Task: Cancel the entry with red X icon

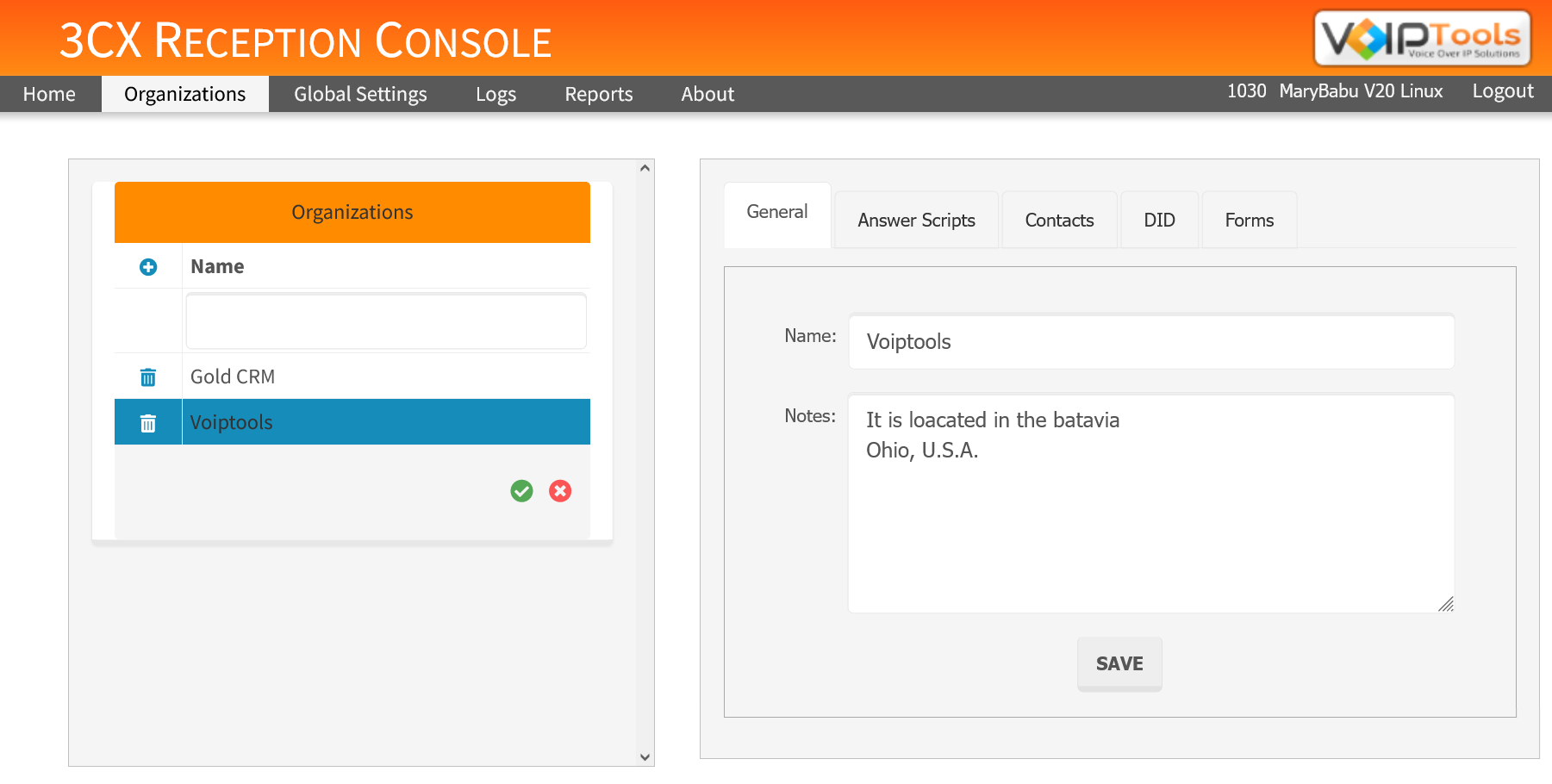Action: [x=560, y=491]
